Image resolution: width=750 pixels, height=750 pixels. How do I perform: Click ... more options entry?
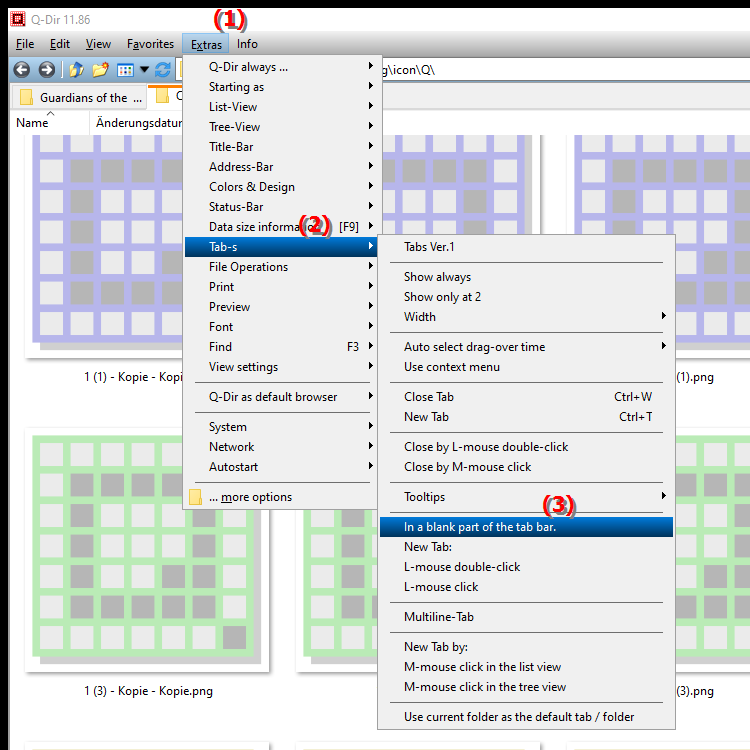coord(281,497)
